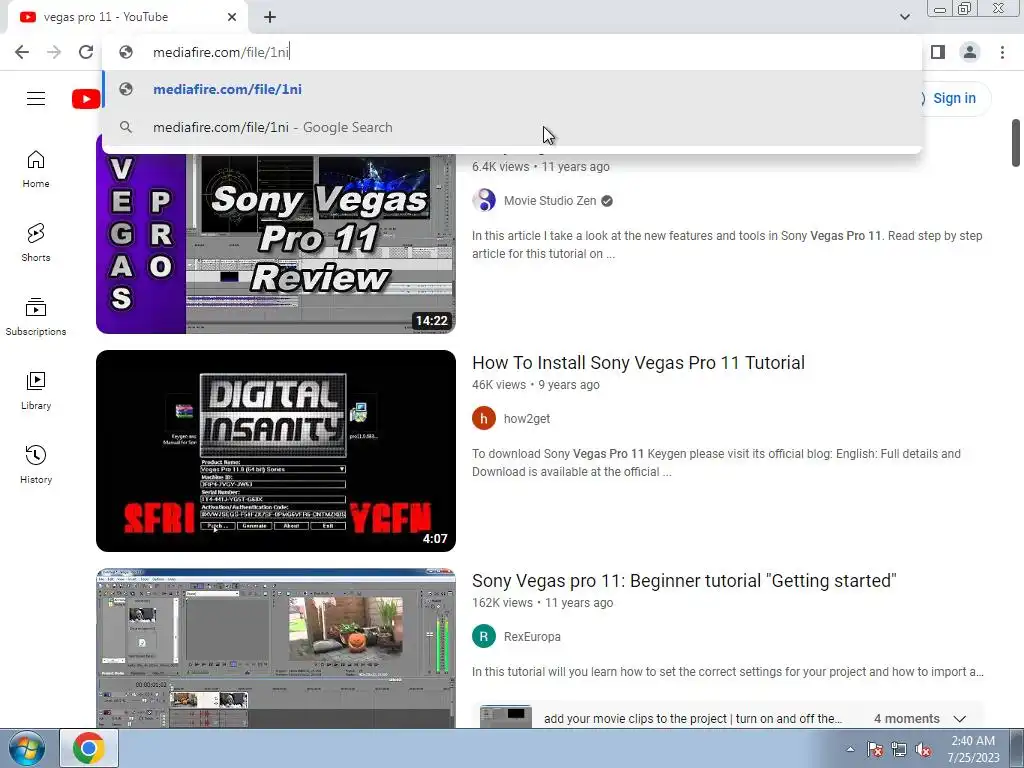The height and width of the screenshot is (768, 1024).
Task: Click the how2get channel avatar
Action: coord(484,419)
